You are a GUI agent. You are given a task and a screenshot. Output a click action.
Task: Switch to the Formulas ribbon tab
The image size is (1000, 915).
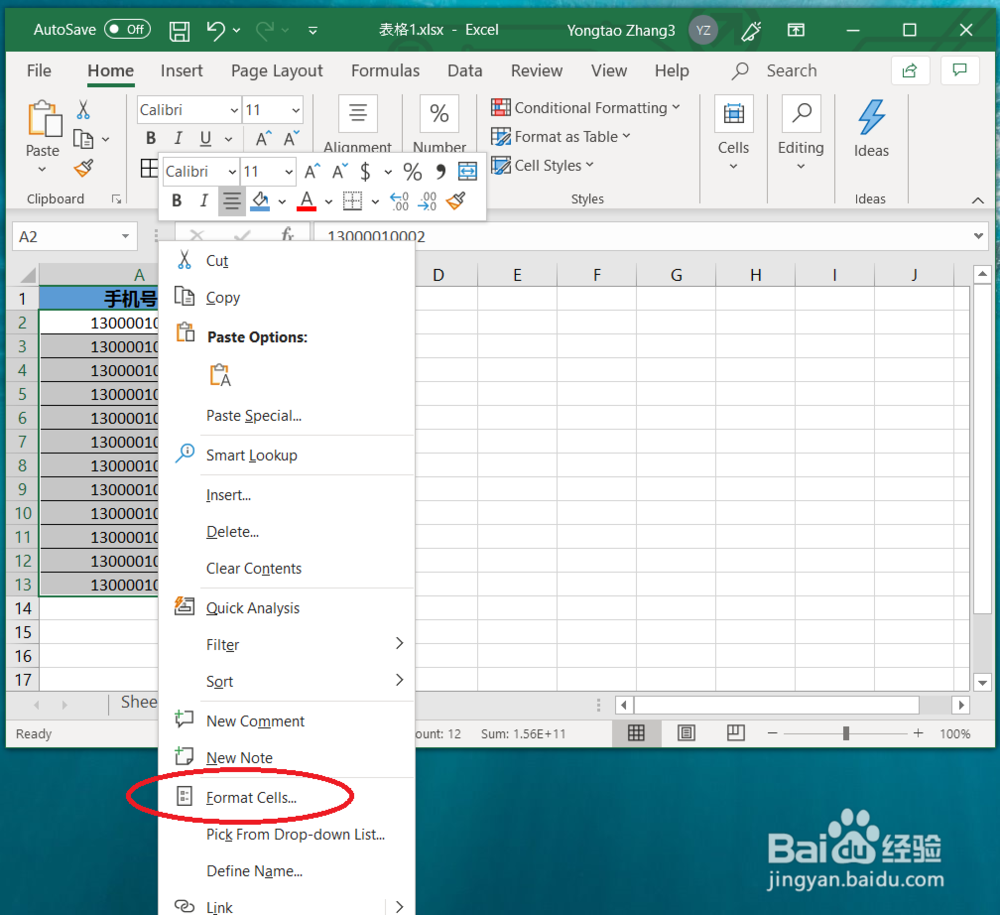(385, 71)
